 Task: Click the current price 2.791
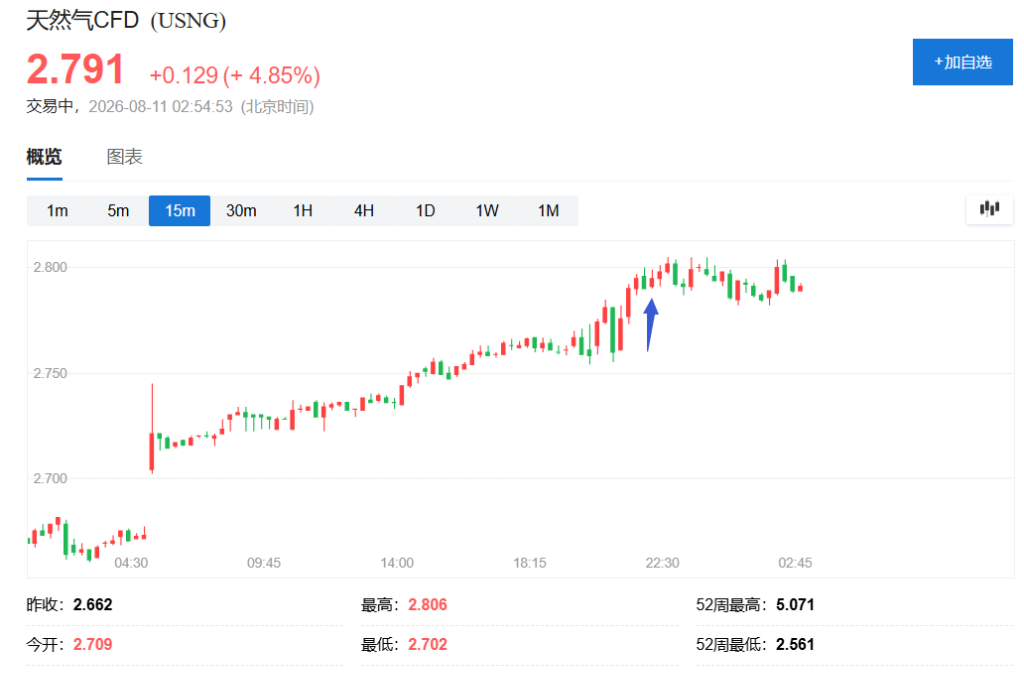(x=75, y=69)
